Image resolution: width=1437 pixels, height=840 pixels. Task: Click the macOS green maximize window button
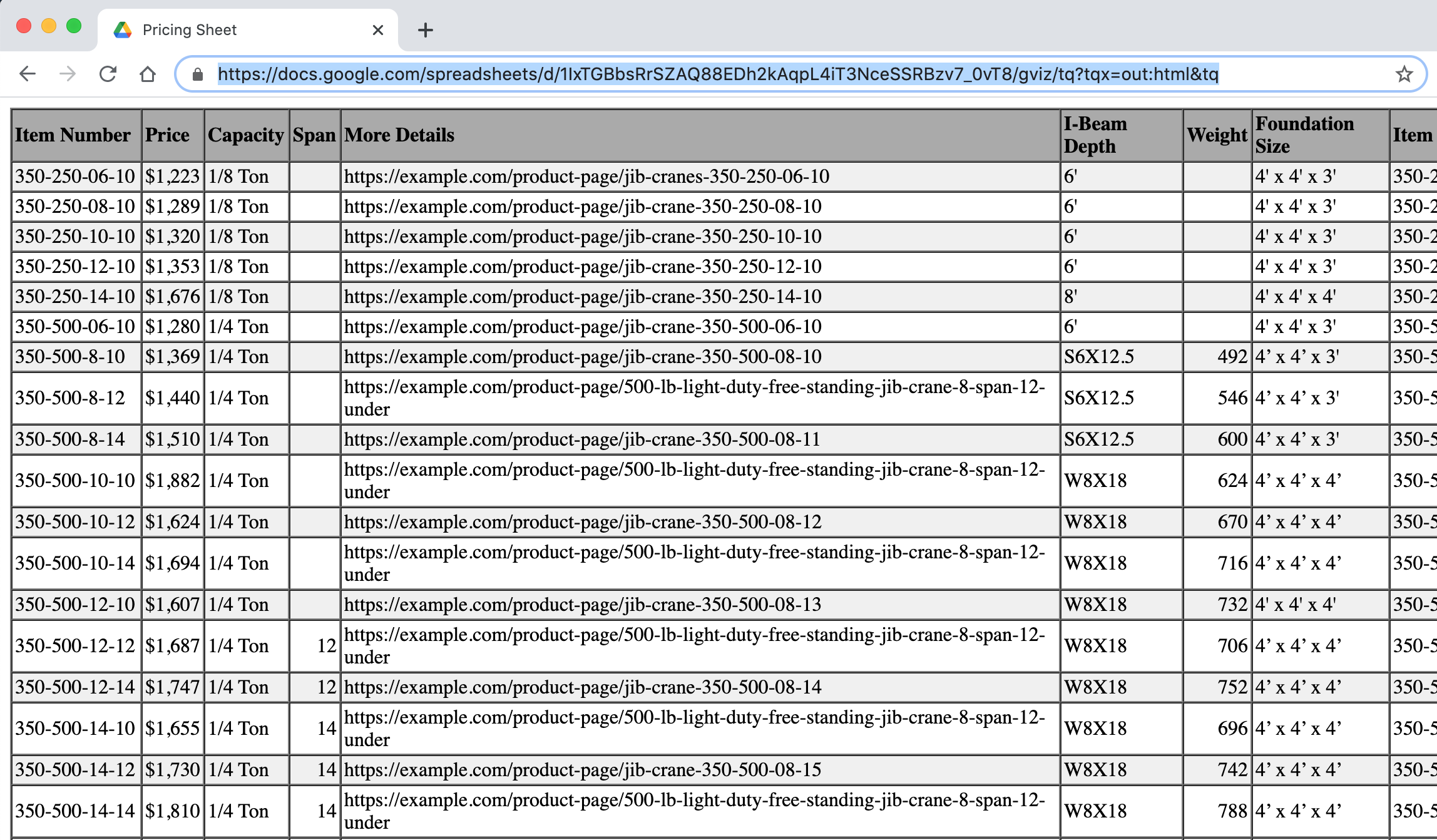(74, 26)
